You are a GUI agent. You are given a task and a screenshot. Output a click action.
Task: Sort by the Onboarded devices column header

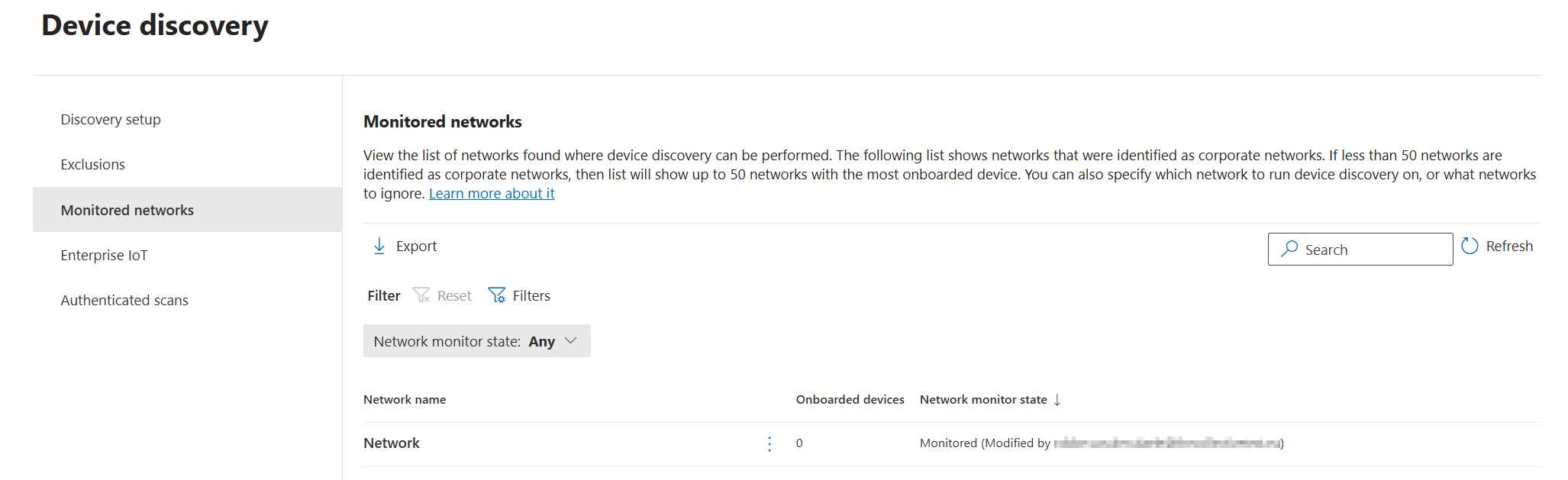pos(850,400)
